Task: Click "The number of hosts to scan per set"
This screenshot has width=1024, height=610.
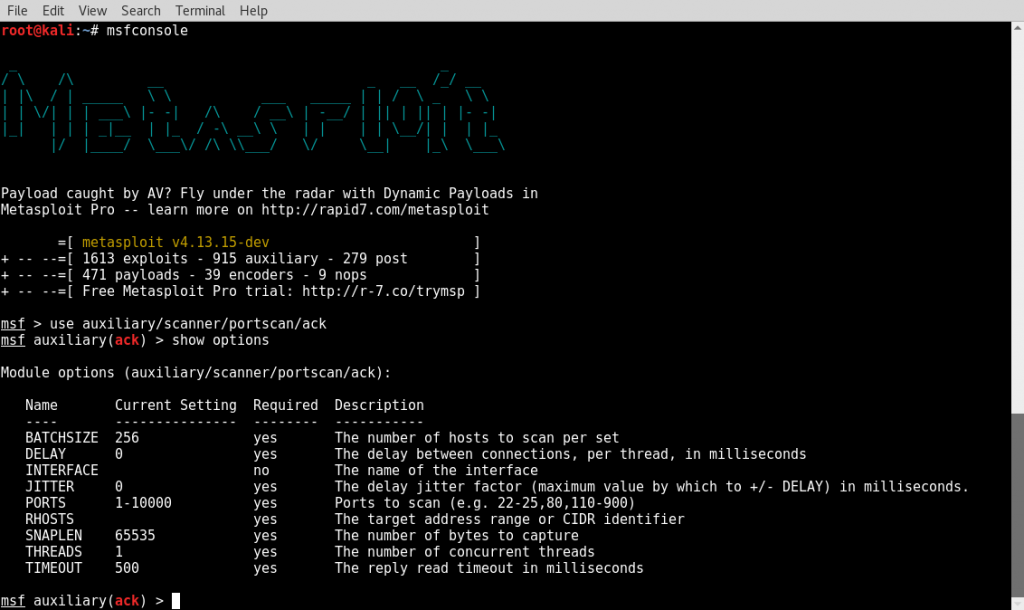Action: [x=477, y=438]
